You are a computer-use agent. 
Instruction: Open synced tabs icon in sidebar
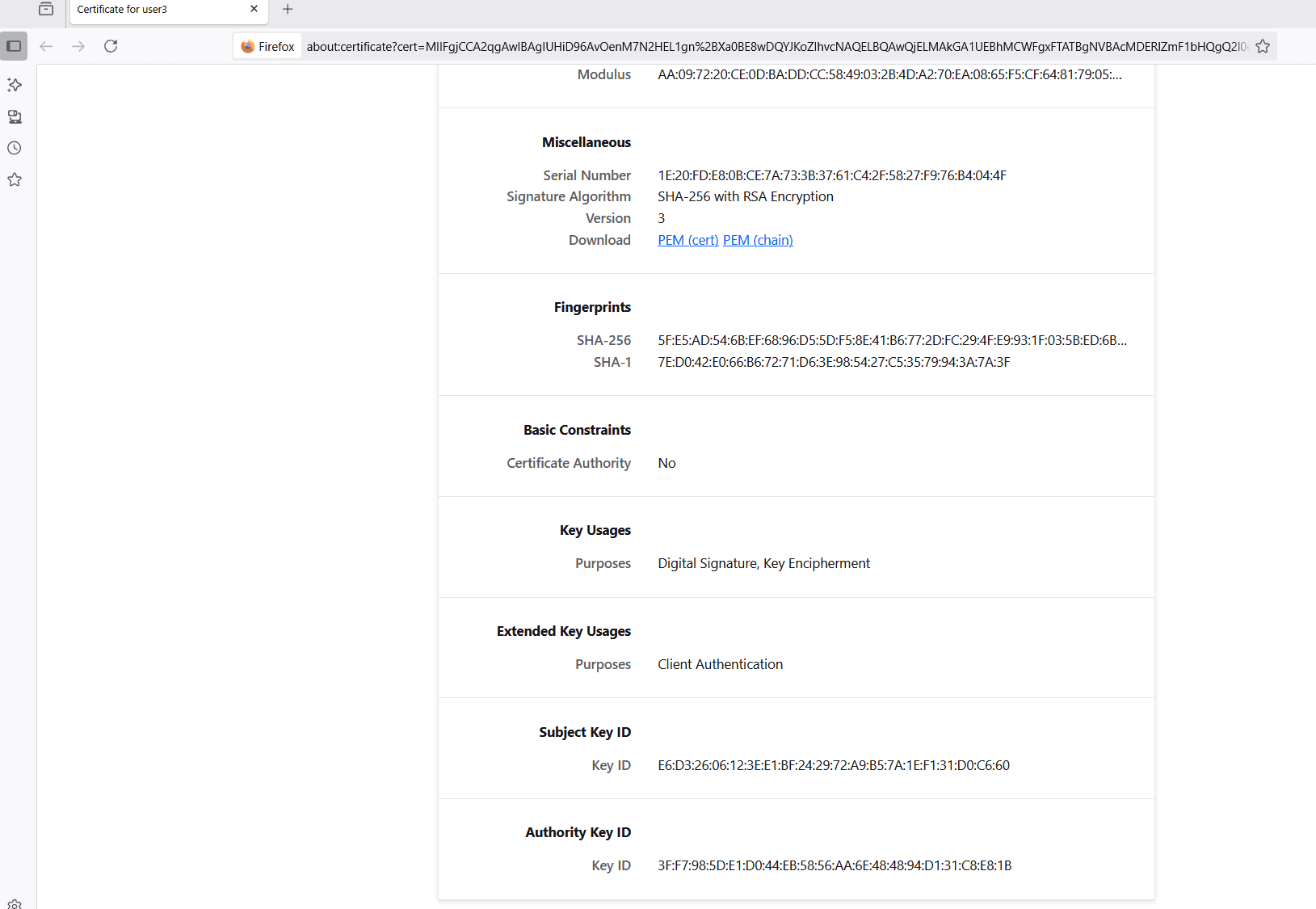click(15, 116)
